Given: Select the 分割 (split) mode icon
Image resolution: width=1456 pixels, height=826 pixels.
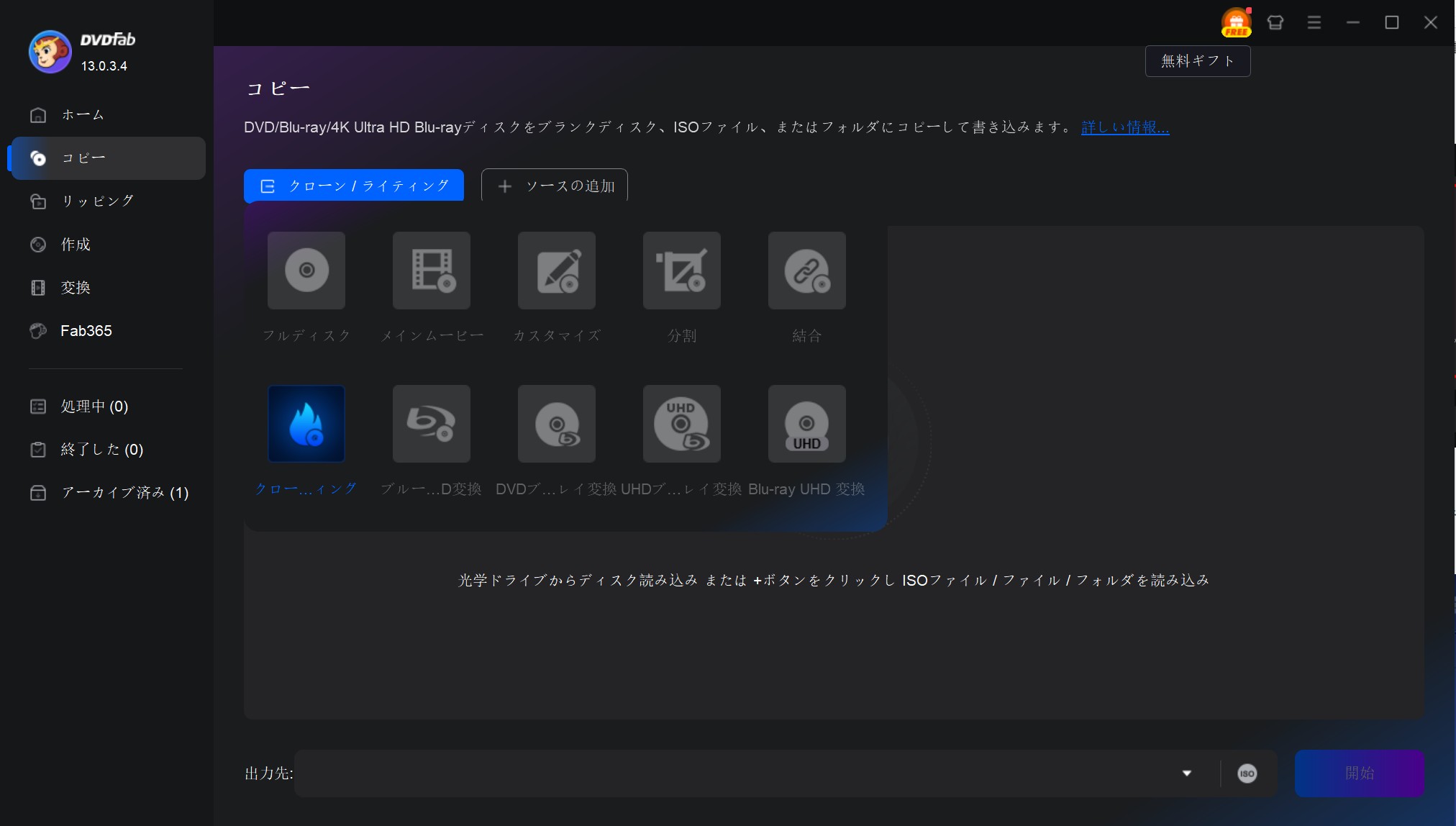Looking at the screenshot, I should [682, 271].
